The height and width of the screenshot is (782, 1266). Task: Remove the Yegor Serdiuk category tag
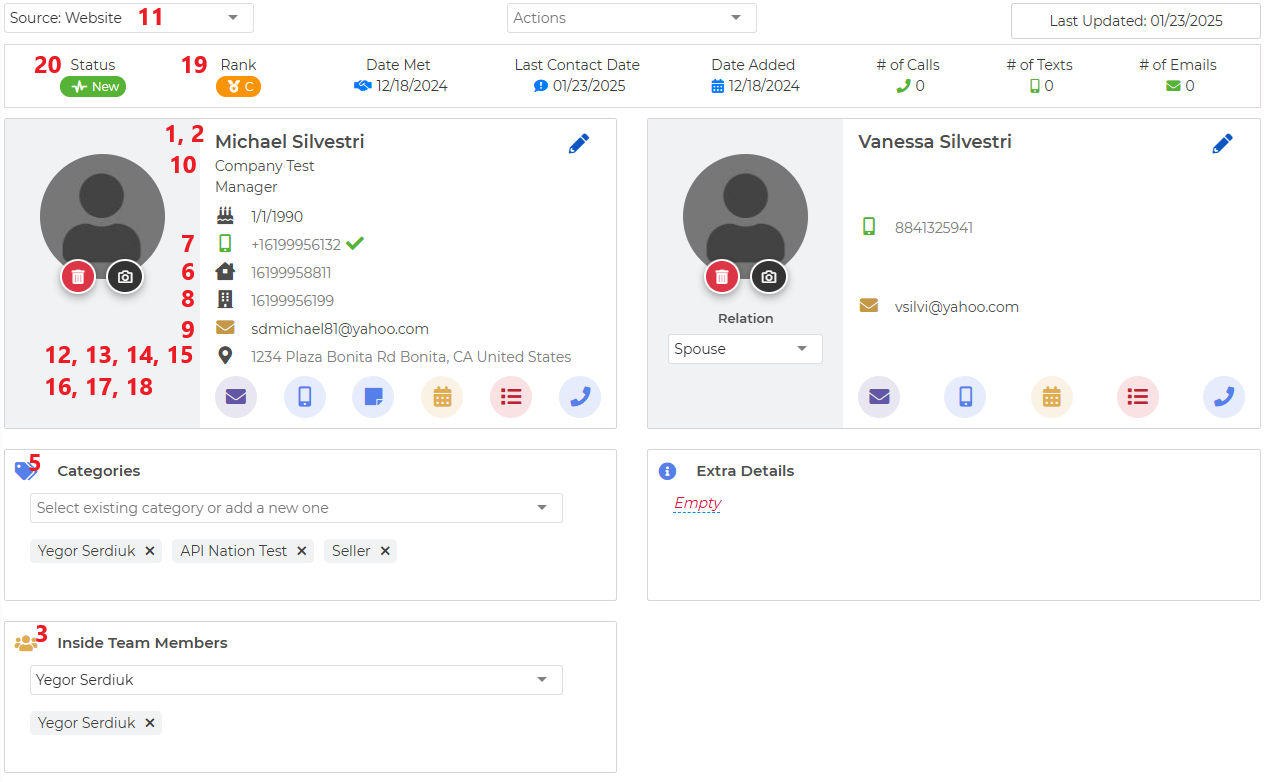149,551
